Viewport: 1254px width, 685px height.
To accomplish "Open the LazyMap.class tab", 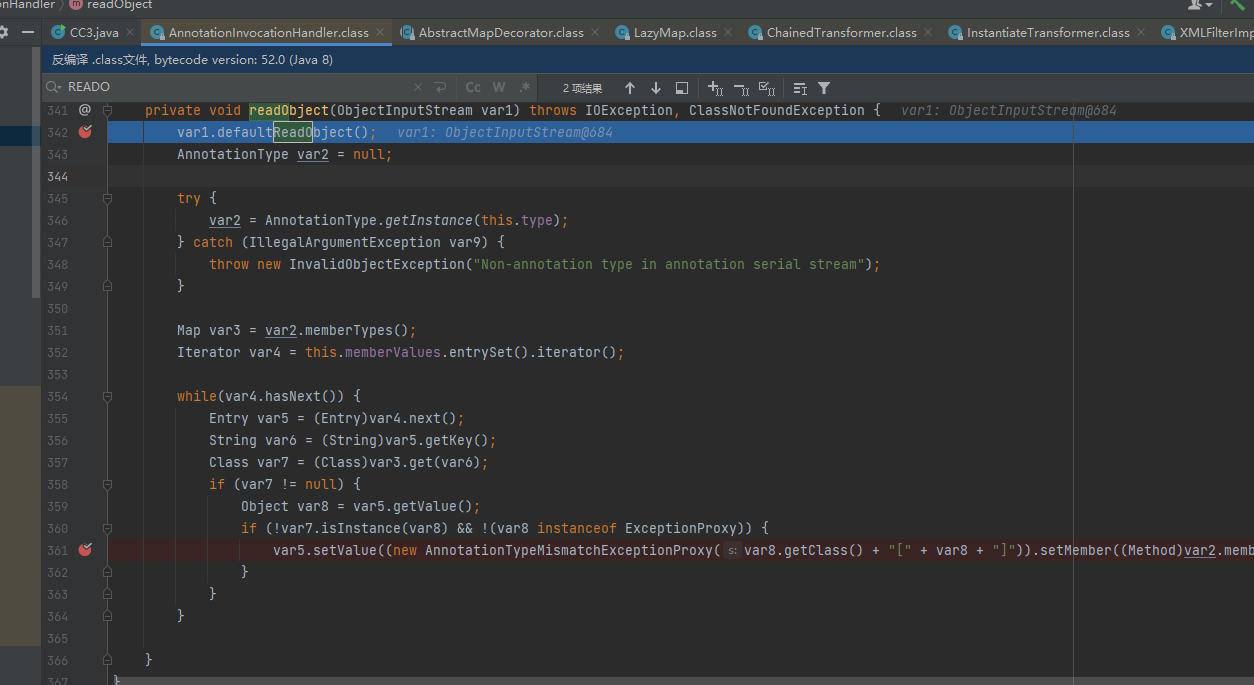I will [674, 33].
